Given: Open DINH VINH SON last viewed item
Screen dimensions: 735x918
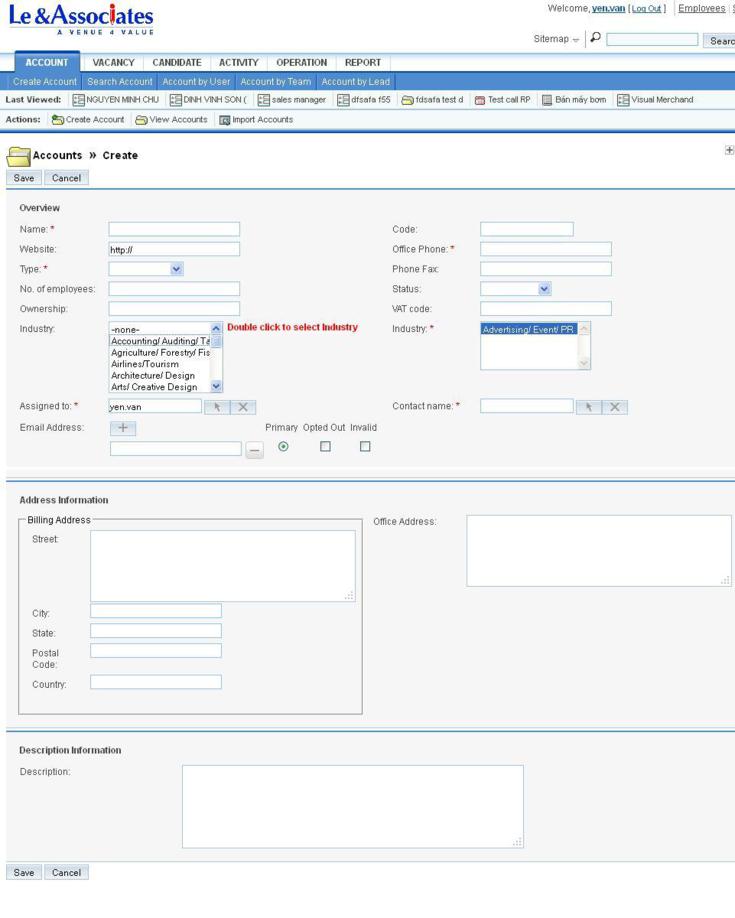Looking at the screenshot, I should 208,100.
